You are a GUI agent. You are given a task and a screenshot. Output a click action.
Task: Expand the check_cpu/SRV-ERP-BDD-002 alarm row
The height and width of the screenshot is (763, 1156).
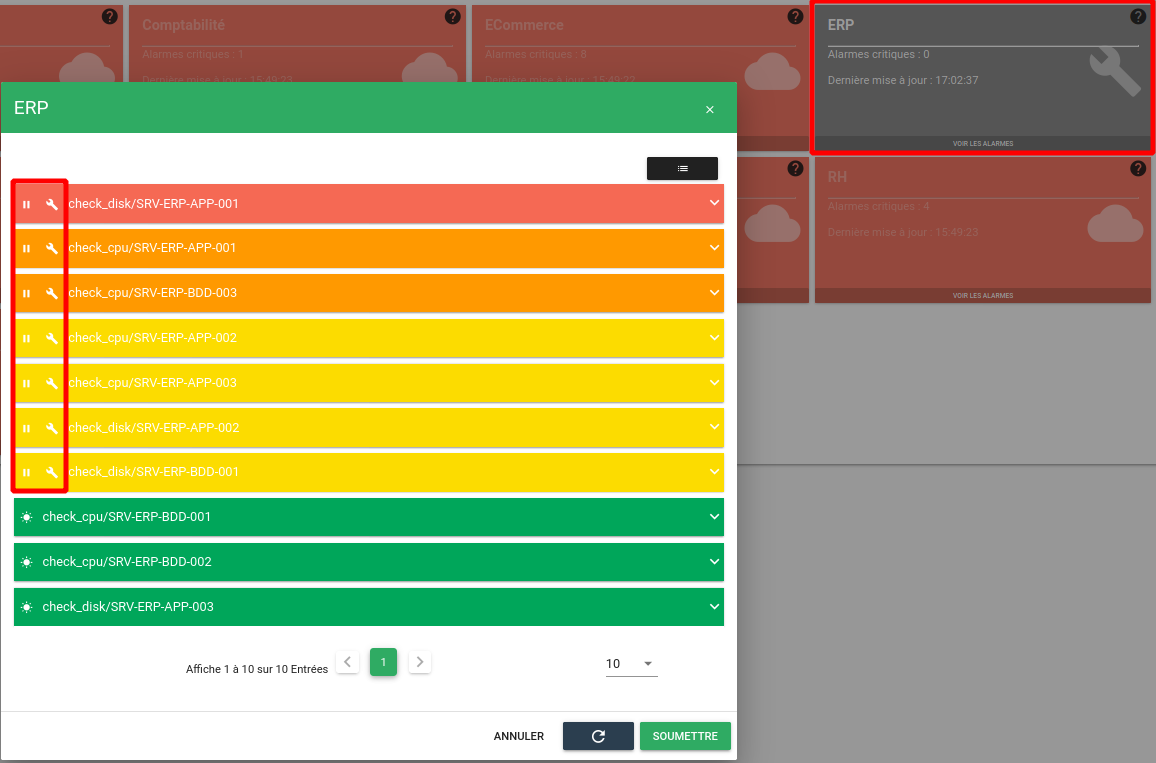(x=714, y=562)
